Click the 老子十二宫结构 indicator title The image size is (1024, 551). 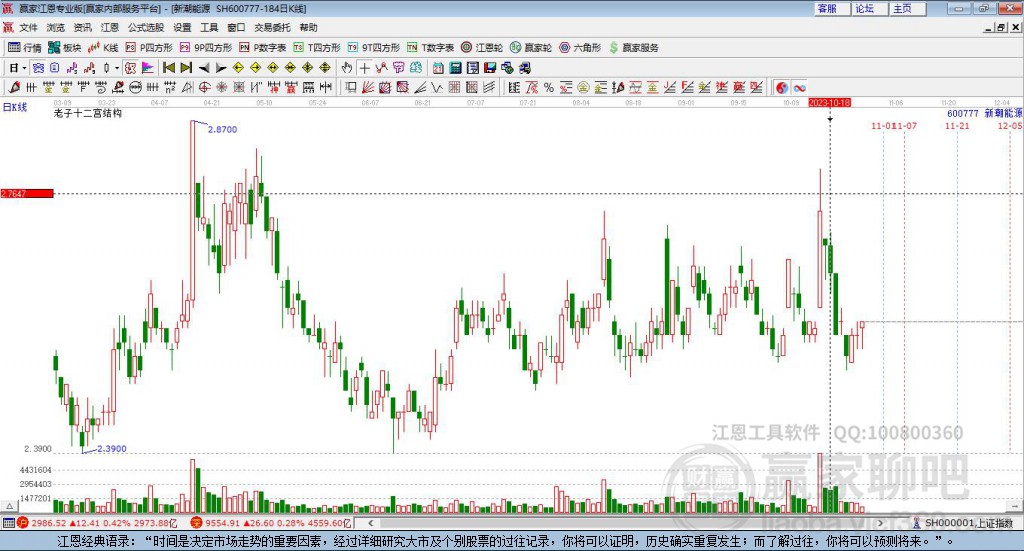tap(88, 113)
